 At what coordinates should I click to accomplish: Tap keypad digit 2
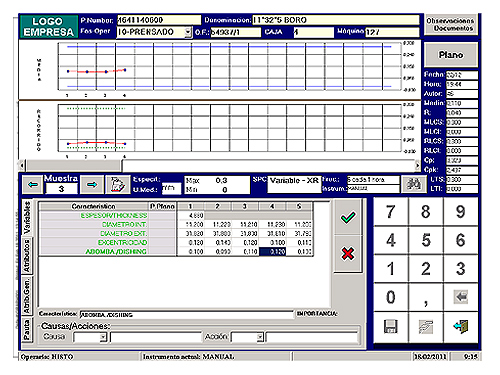(426, 269)
